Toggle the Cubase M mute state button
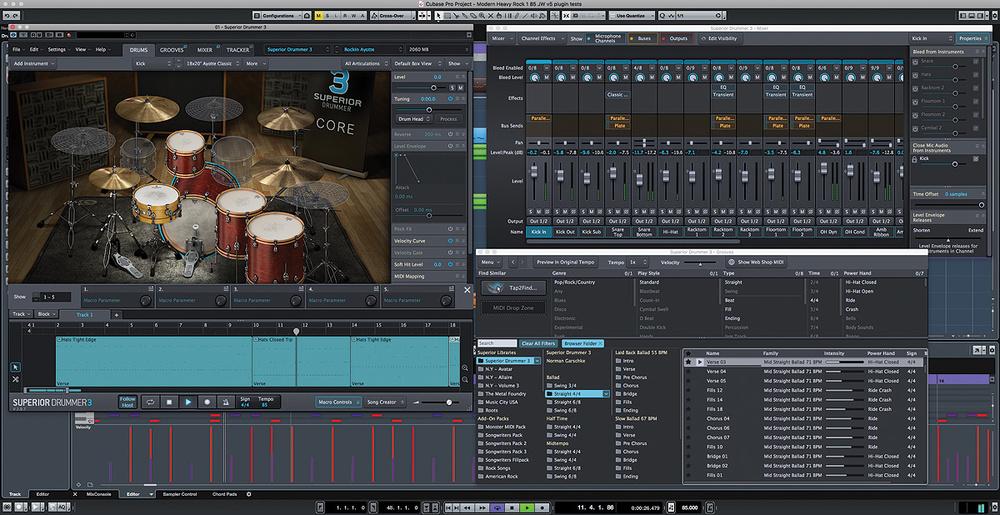 (x=319, y=15)
